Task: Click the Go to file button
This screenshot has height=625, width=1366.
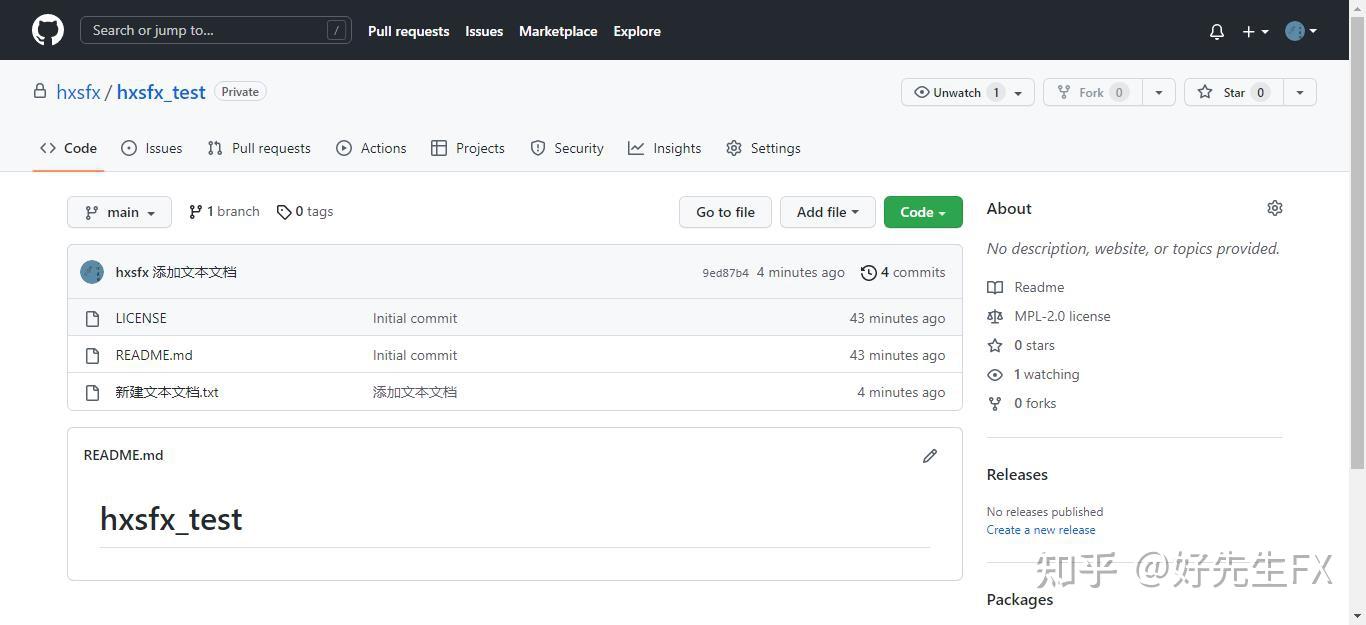Action: click(x=725, y=212)
